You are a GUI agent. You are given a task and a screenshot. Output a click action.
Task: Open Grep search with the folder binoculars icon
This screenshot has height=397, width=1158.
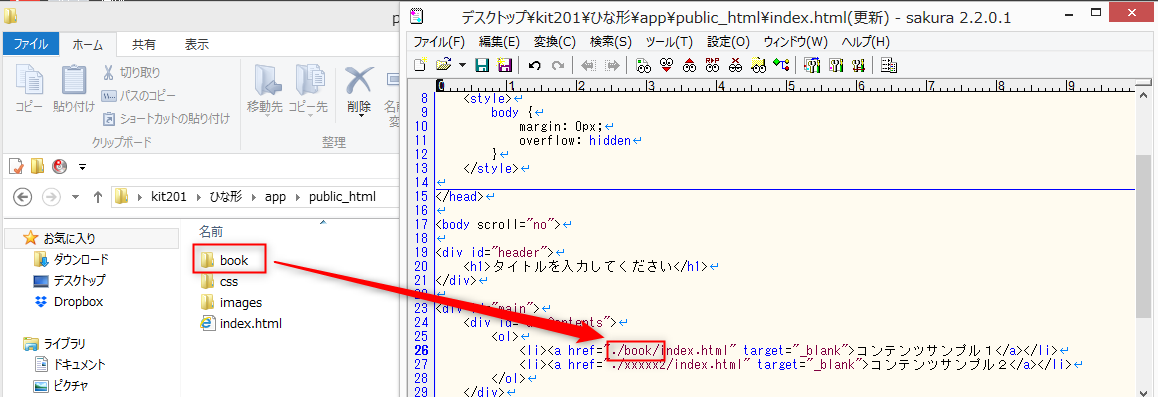pyautogui.click(x=758, y=65)
